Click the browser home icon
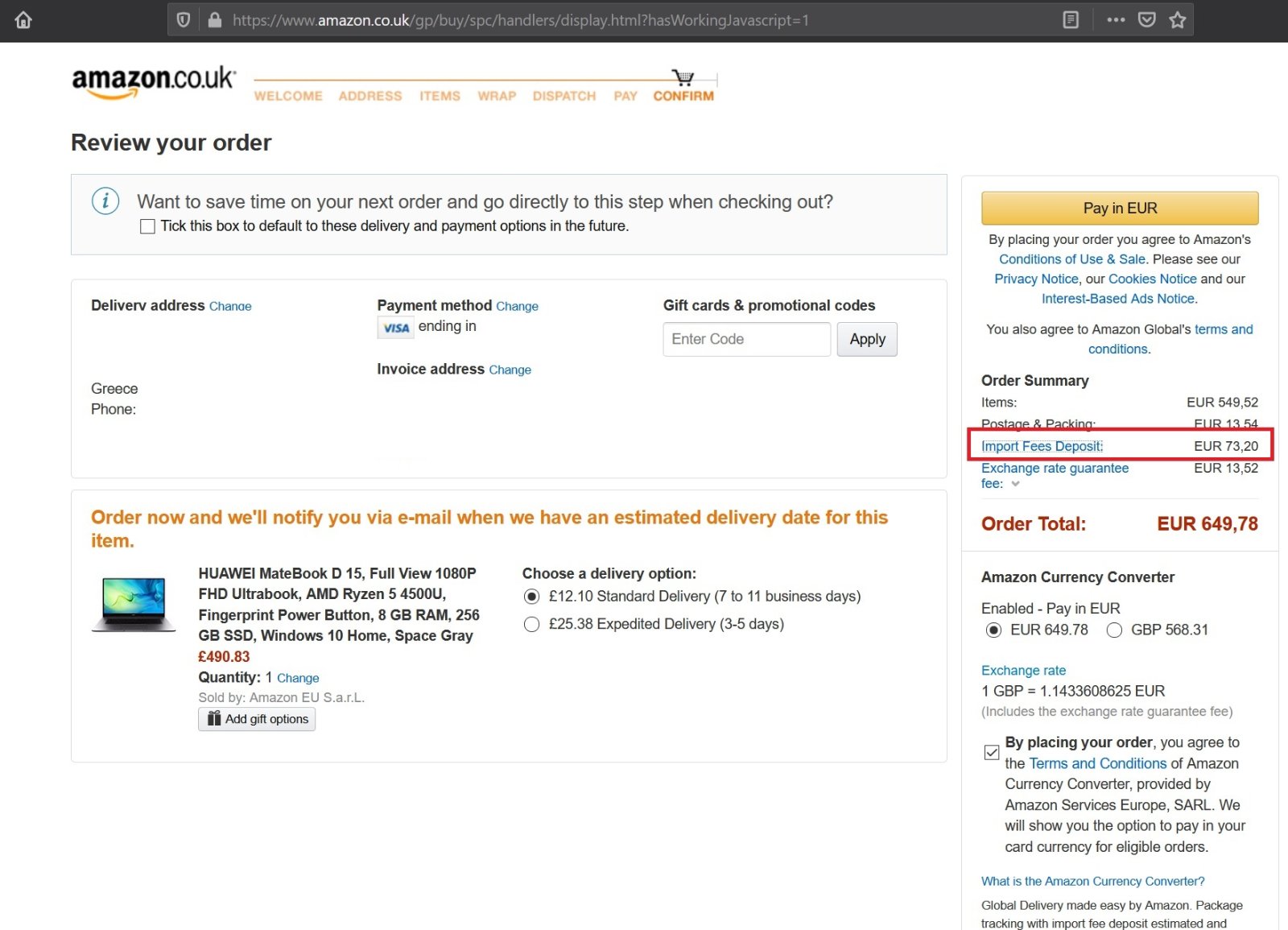Screen dimensions: 1288x930 point(23,19)
